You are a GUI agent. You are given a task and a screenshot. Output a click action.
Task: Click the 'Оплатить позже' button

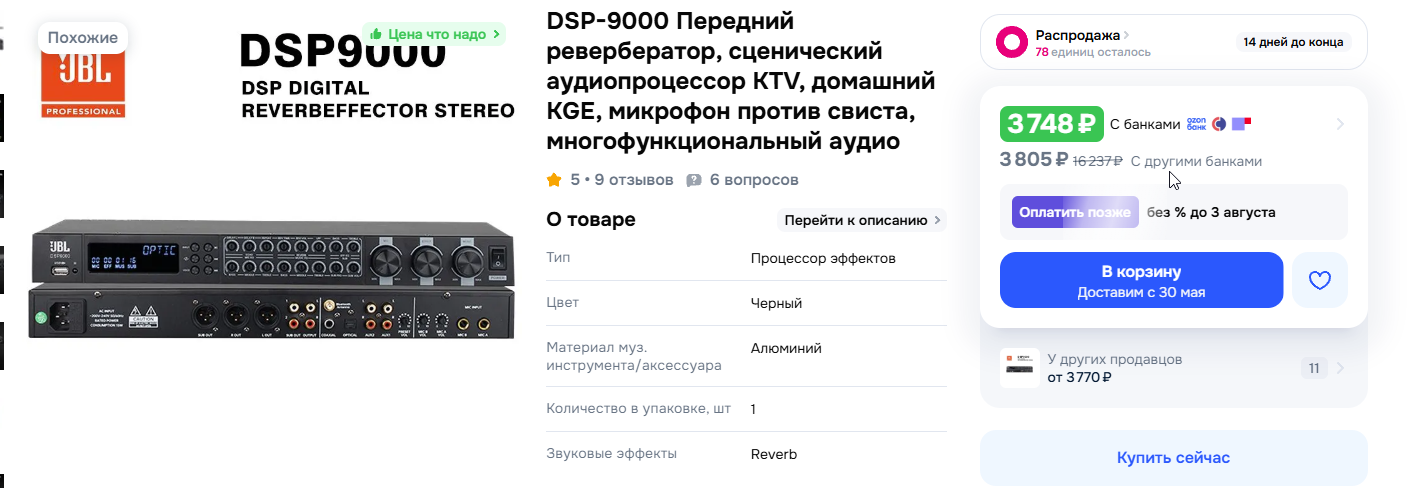point(1075,212)
